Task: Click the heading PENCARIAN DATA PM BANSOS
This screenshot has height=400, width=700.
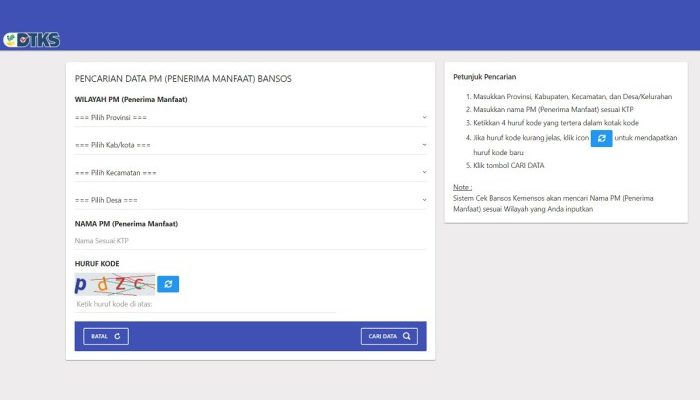Action: tap(183, 79)
